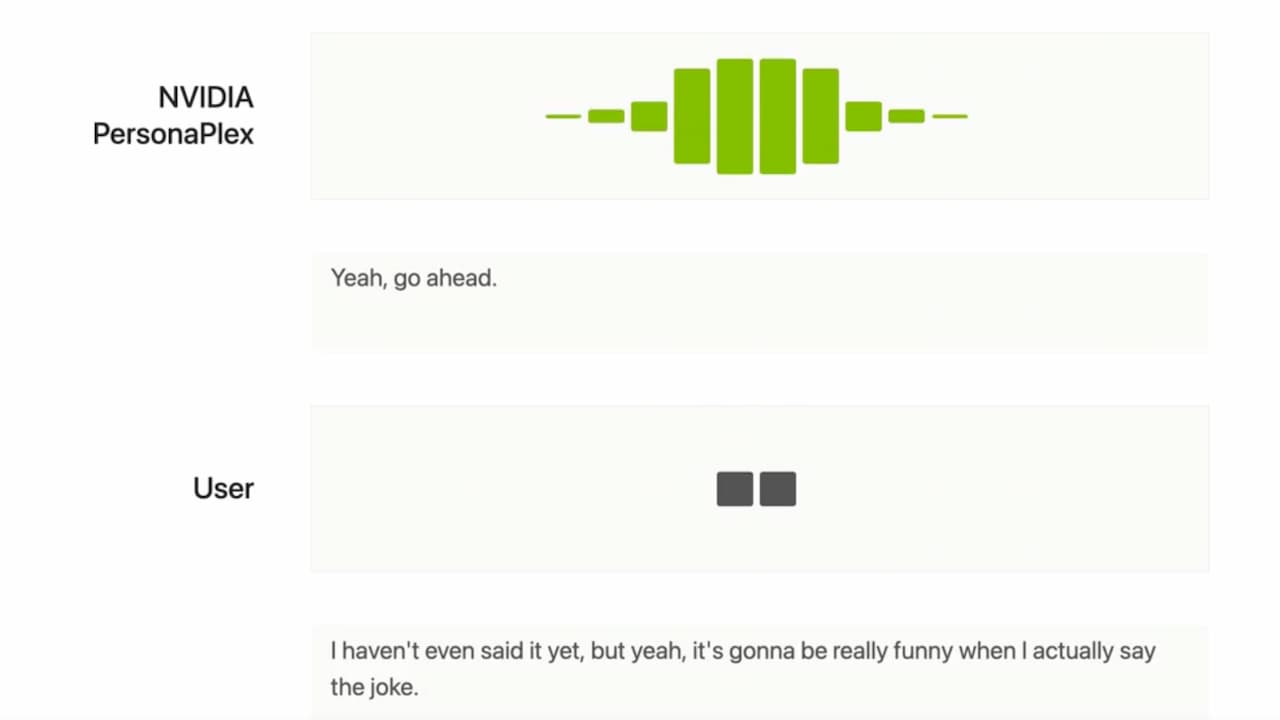The image size is (1280, 720).
Task: Click the left of the two tallest green bars
Action: (735, 116)
